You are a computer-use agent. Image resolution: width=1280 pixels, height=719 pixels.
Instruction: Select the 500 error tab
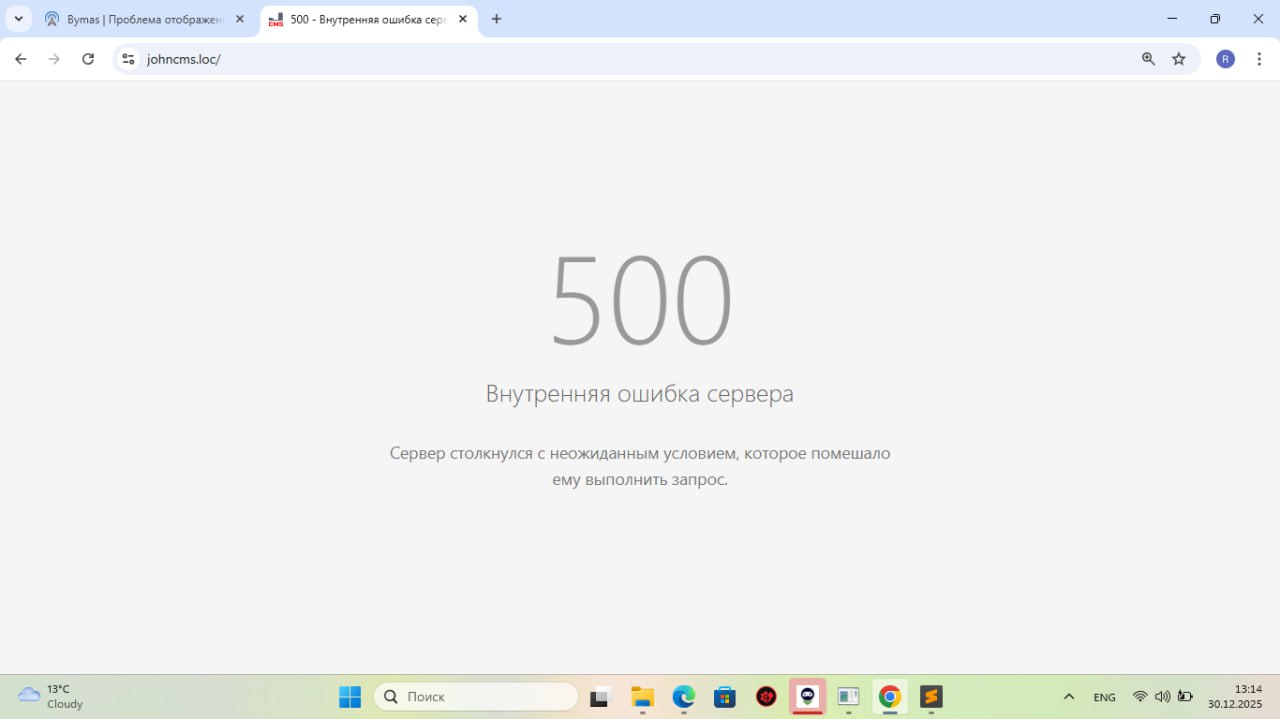[365, 19]
